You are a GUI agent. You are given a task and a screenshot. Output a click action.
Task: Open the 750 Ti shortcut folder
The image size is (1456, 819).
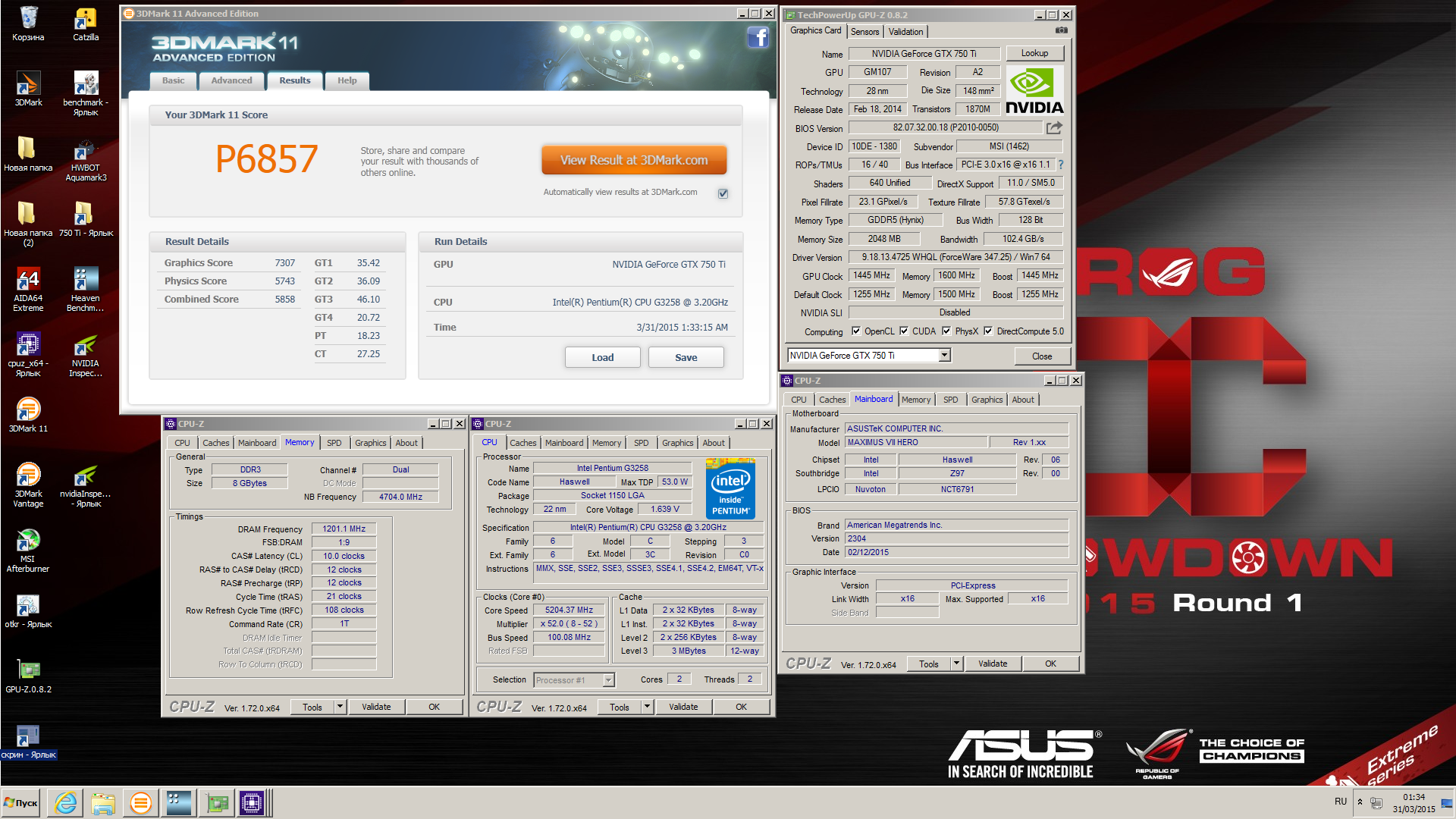86,219
